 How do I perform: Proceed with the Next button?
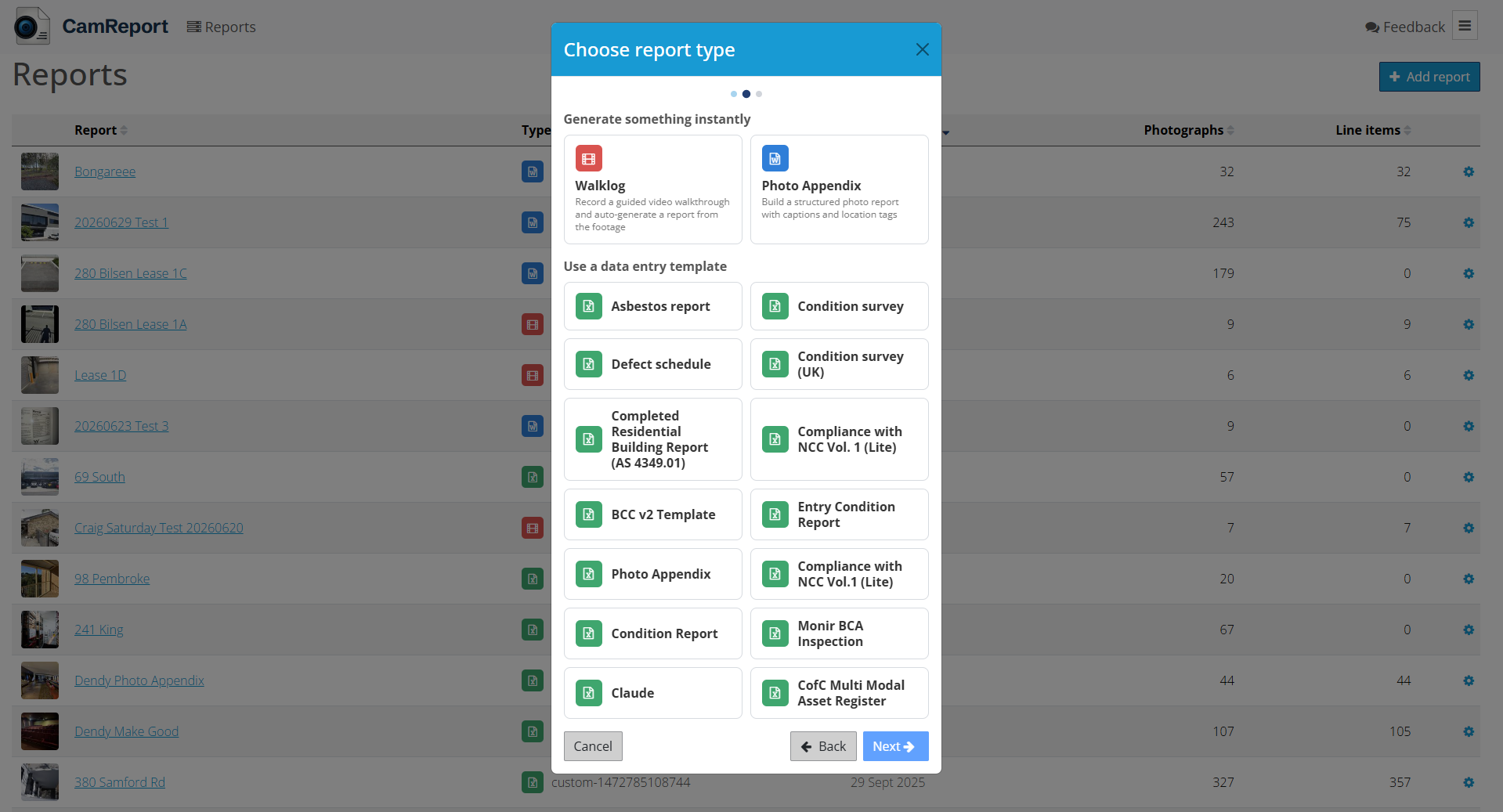click(895, 746)
